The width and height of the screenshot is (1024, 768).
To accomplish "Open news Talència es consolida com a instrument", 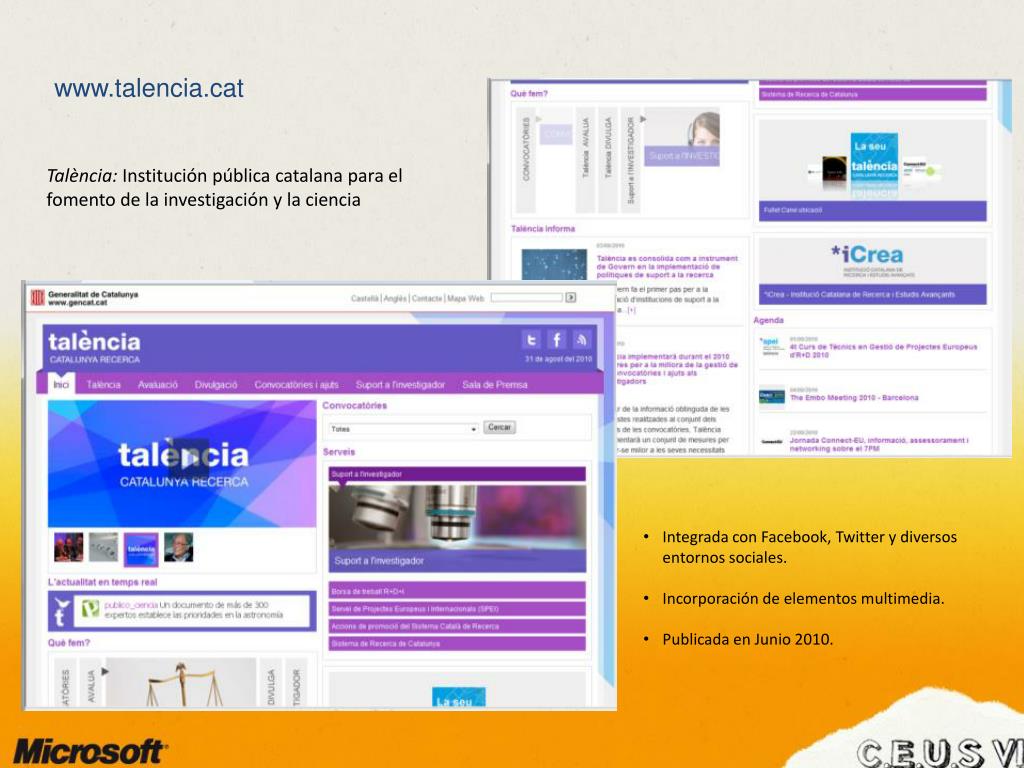I will point(667,266).
